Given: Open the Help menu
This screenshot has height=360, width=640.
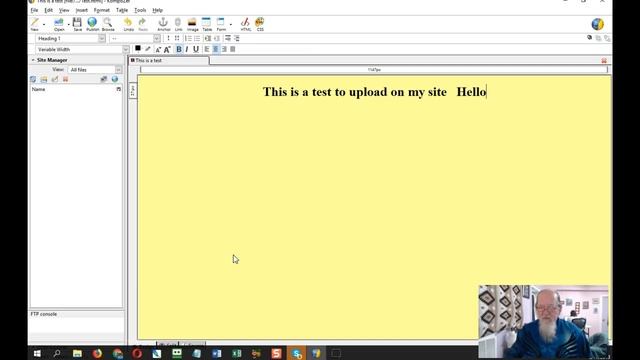Looking at the screenshot, I should [x=158, y=10].
